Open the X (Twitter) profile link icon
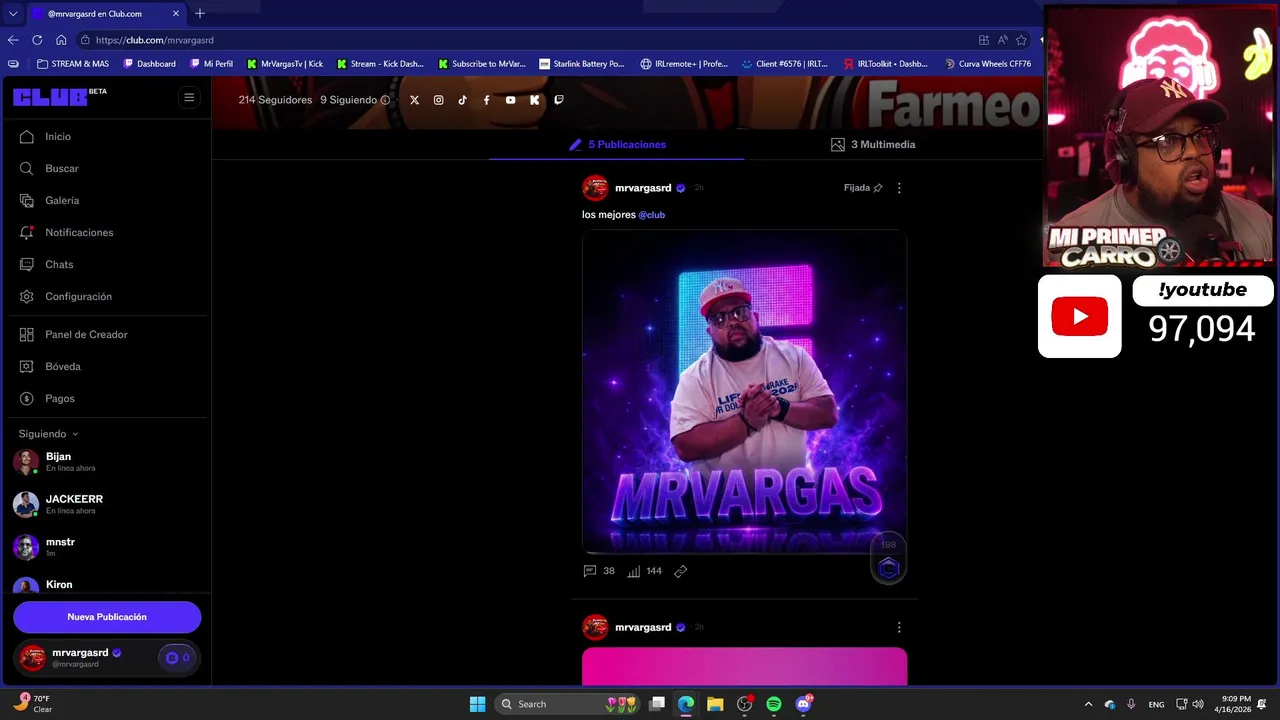This screenshot has width=1280, height=720. [x=414, y=100]
